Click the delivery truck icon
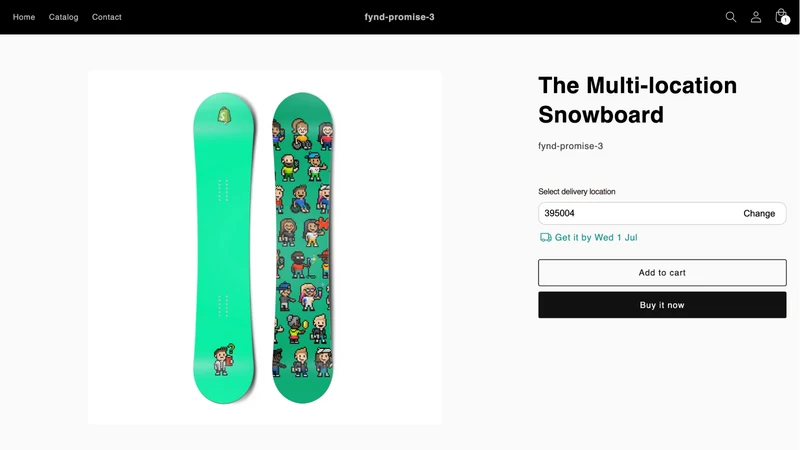Image resolution: width=800 pixels, height=450 pixels. pyautogui.click(x=545, y=237)
